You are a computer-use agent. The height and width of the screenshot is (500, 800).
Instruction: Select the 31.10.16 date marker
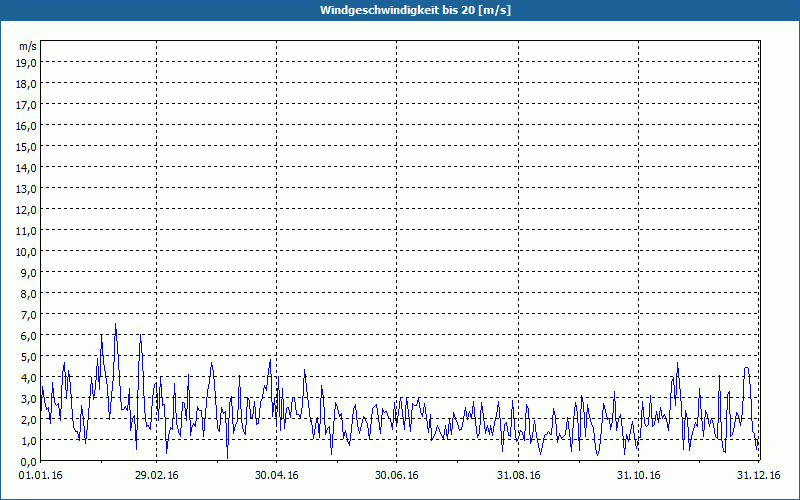pyautogui.click(x=639, y=476)
